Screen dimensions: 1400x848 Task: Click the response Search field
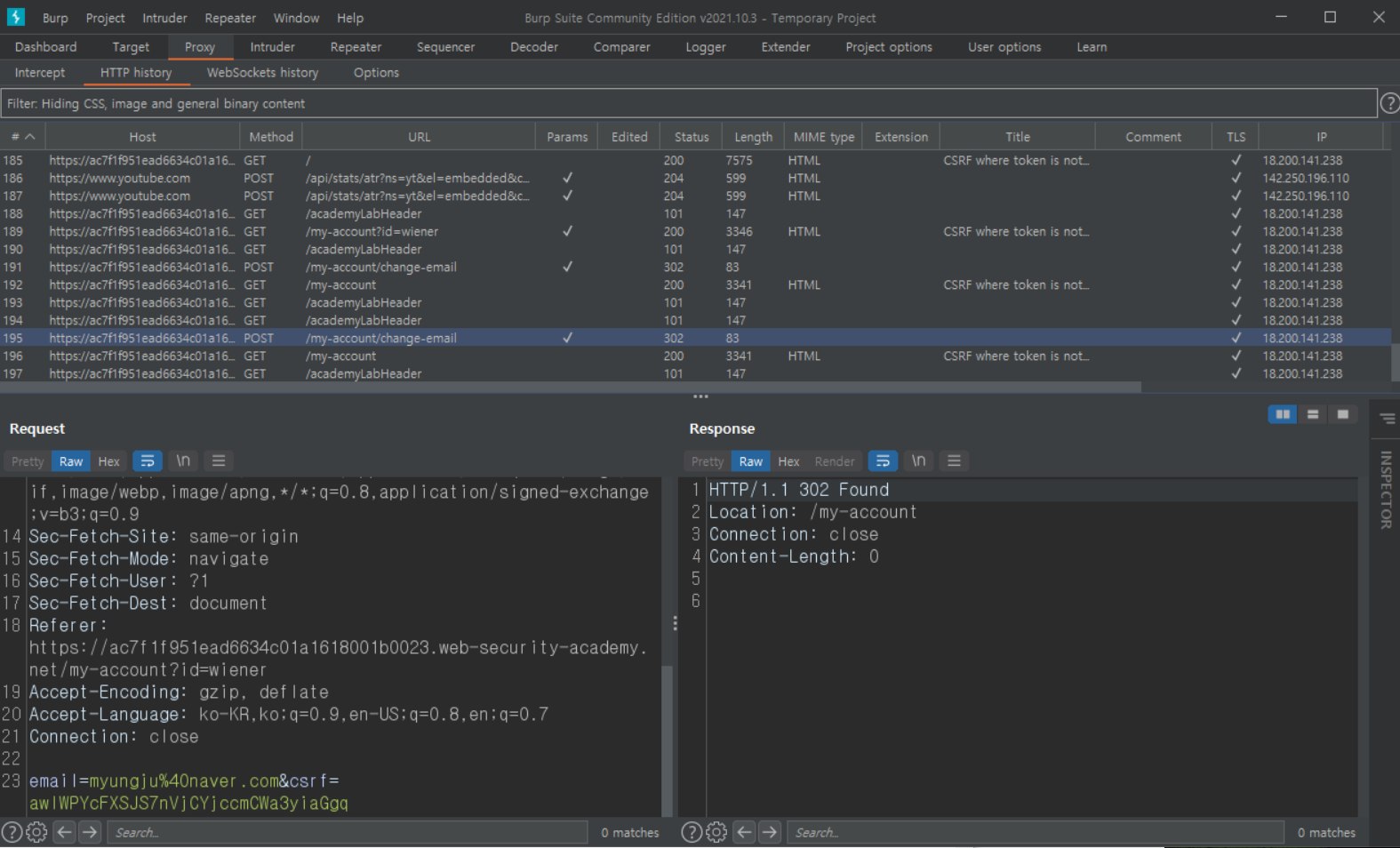point(1036,833)
